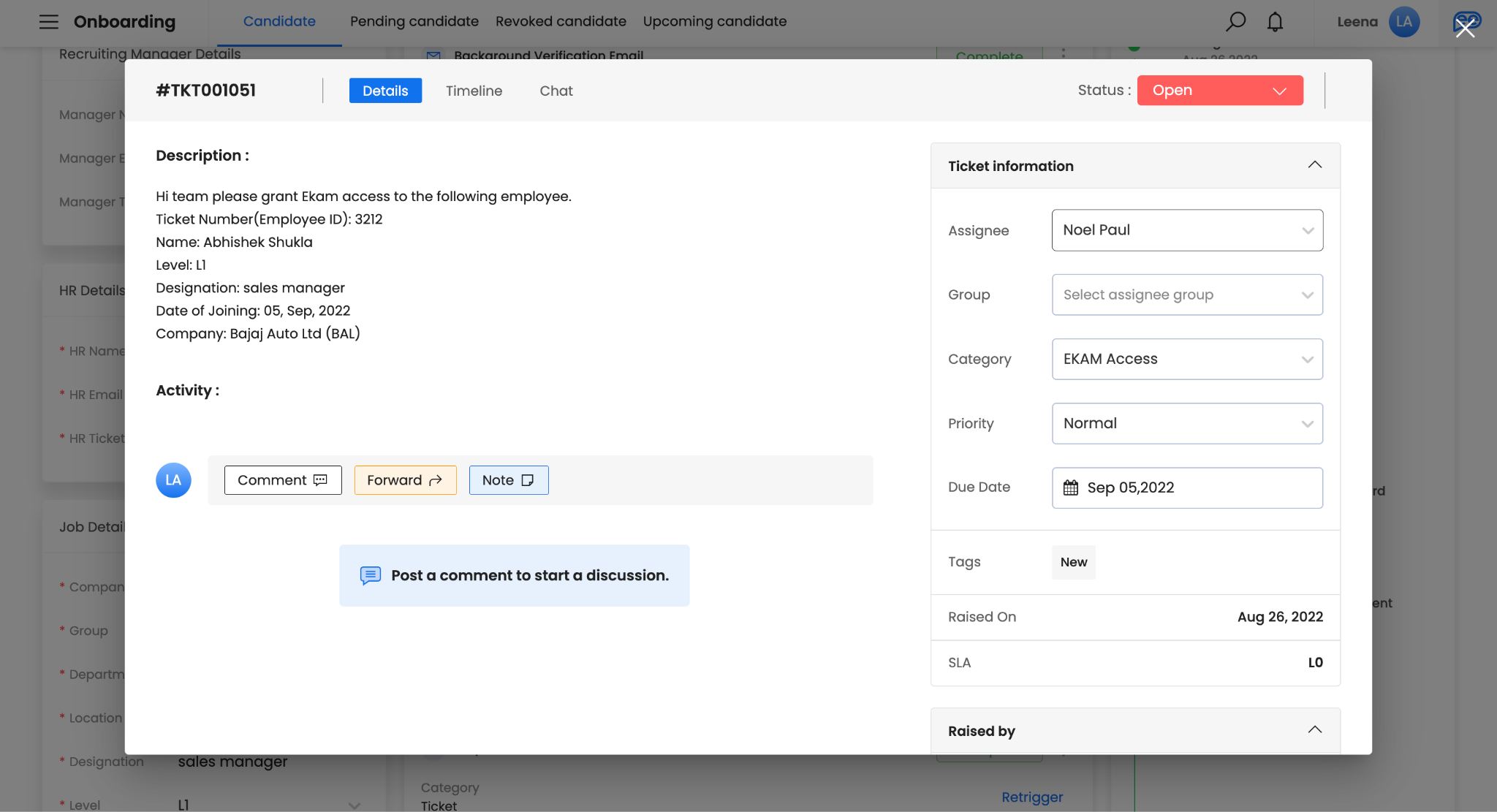Click the Note button
This screenshot has height=812, width=1497.
pos(508,480)
